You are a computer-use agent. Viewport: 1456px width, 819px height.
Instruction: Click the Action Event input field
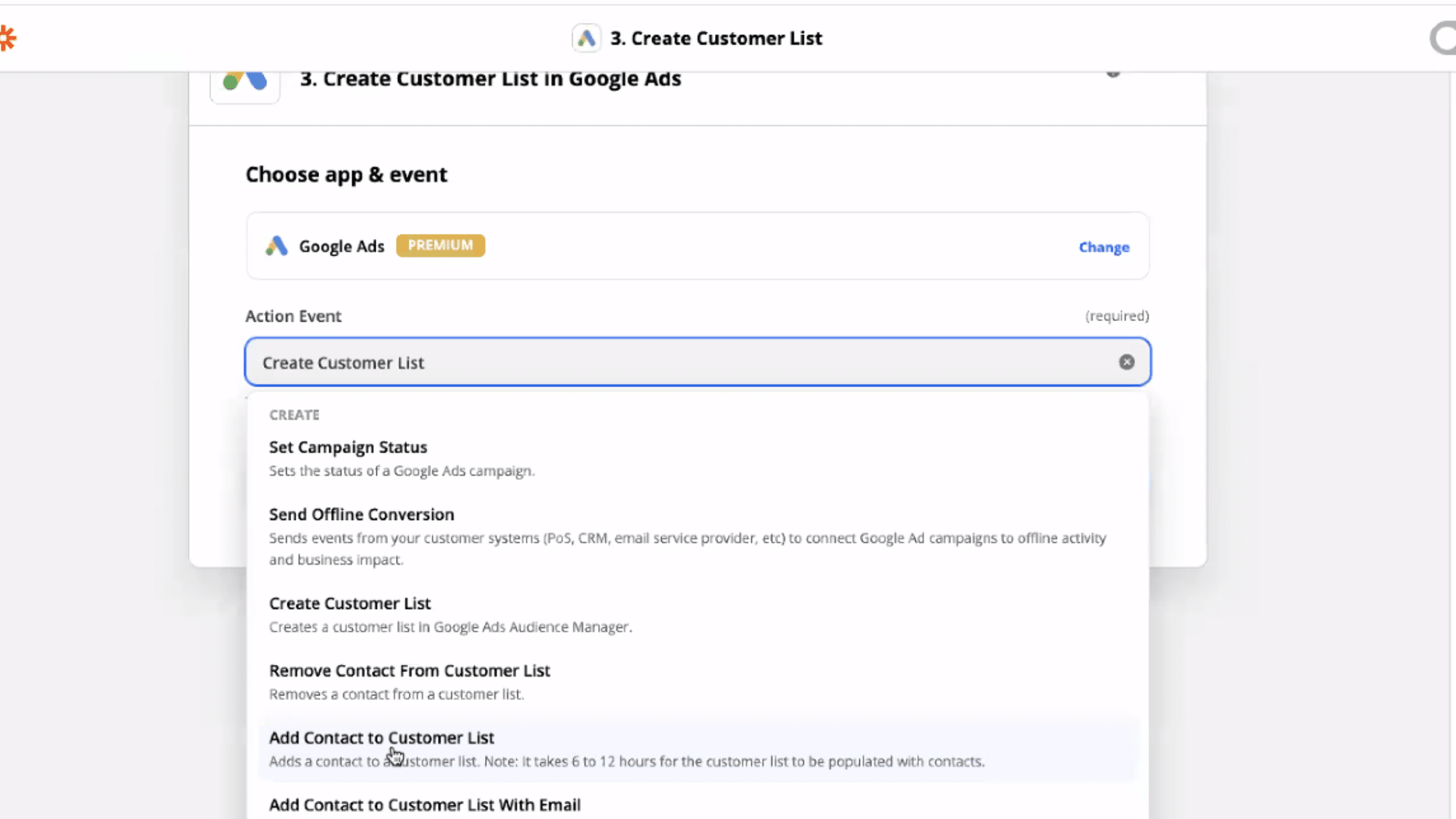click(697, 362)
